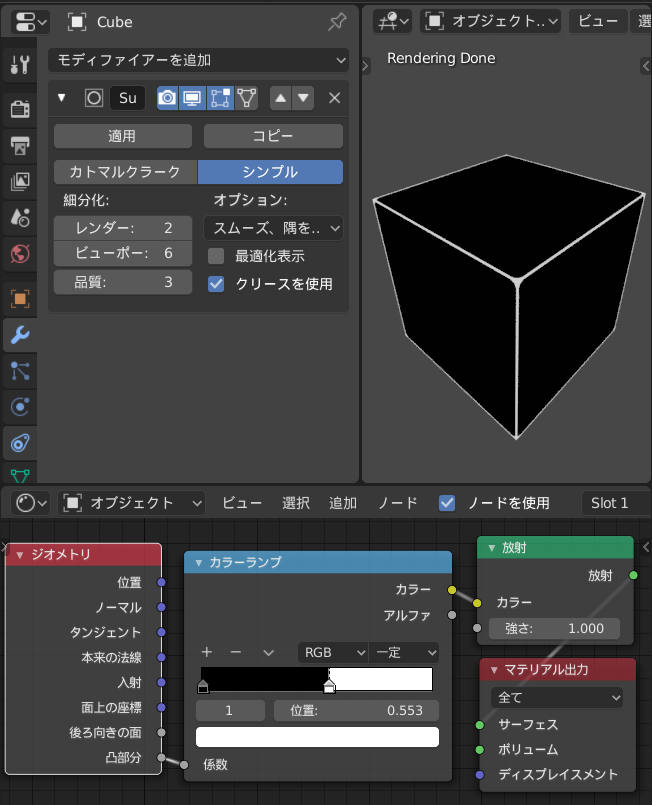Screen dimensions: 652x805
Task: Remove color stop with minus icon
Action: coord(236,652)
